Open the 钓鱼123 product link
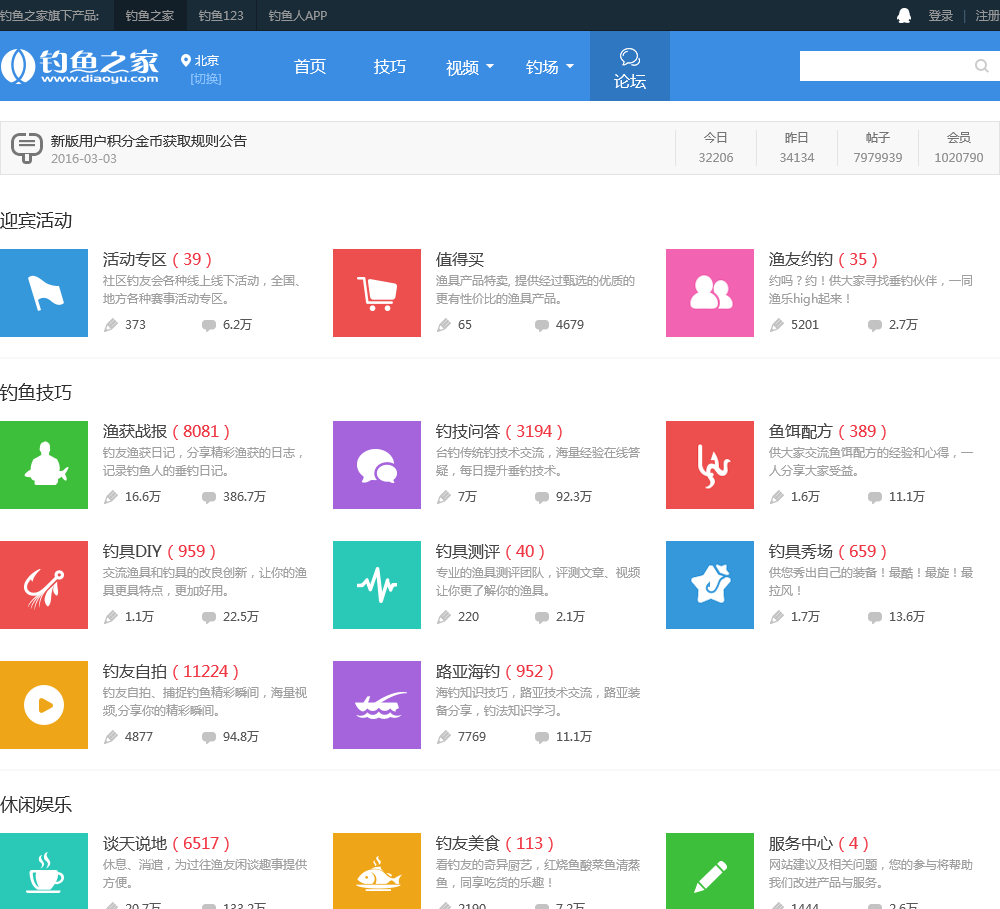 [x=221, y=15]
